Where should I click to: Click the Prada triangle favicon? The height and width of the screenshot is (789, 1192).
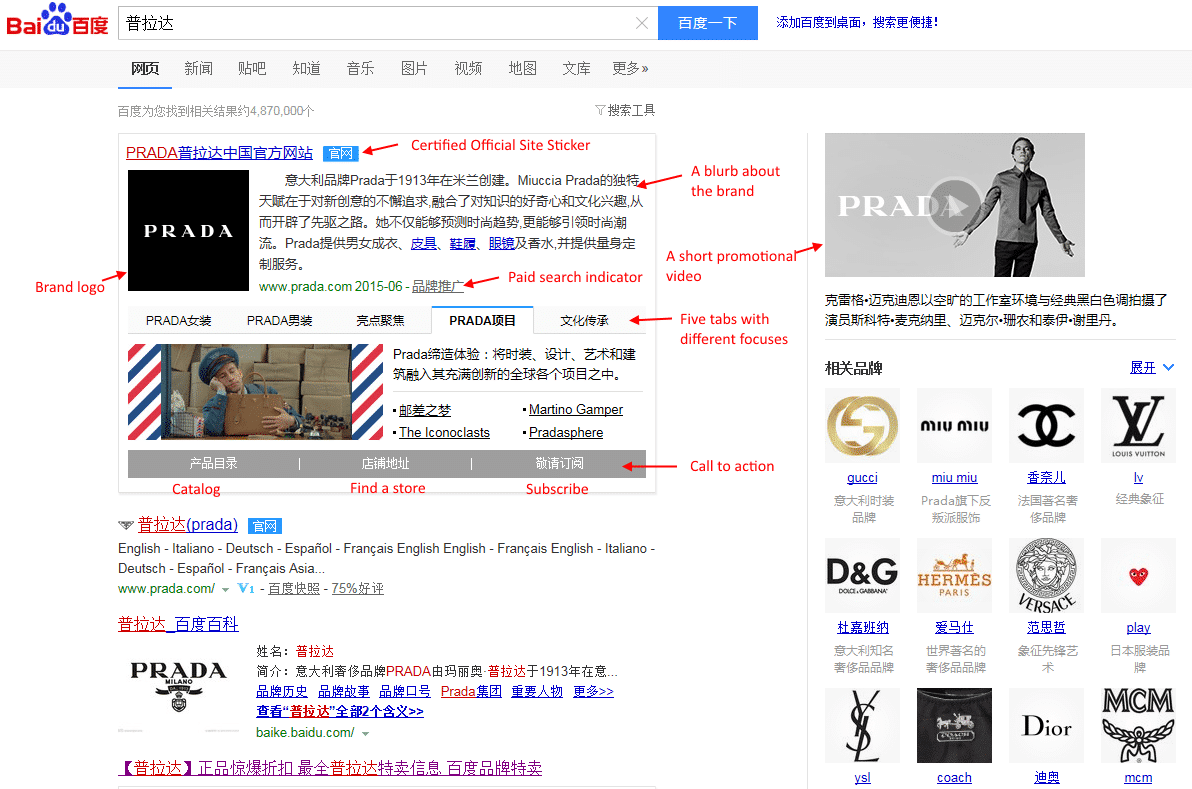point(125,524)
